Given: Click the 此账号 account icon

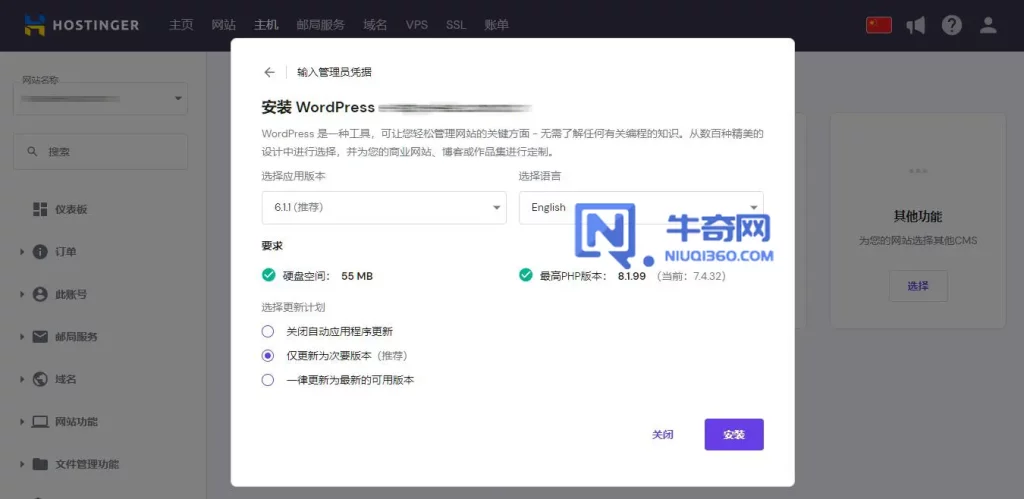Looking at the screenshot, I should (40, 294).
